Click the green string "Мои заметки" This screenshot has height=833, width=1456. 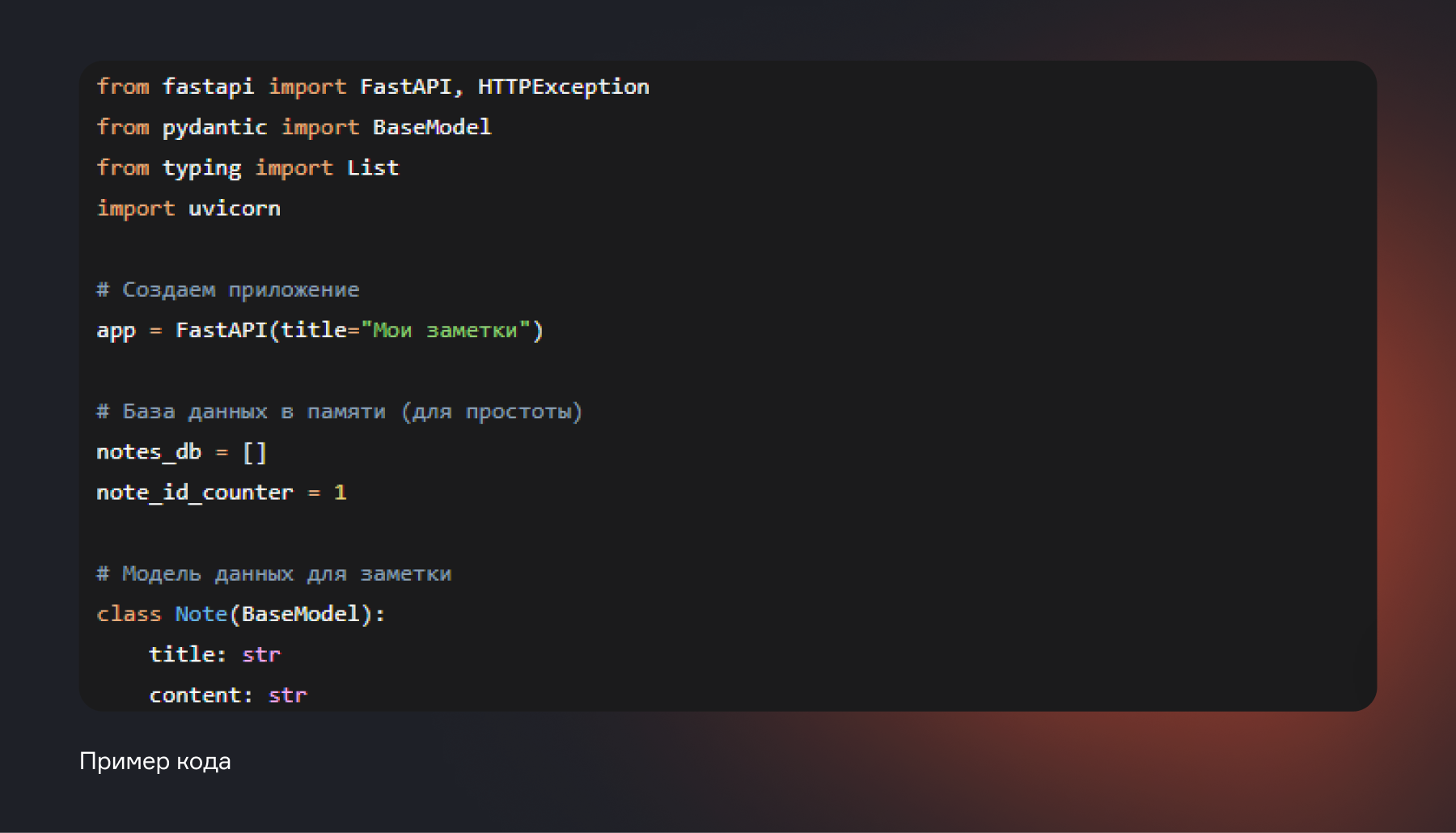pos(445,330)
